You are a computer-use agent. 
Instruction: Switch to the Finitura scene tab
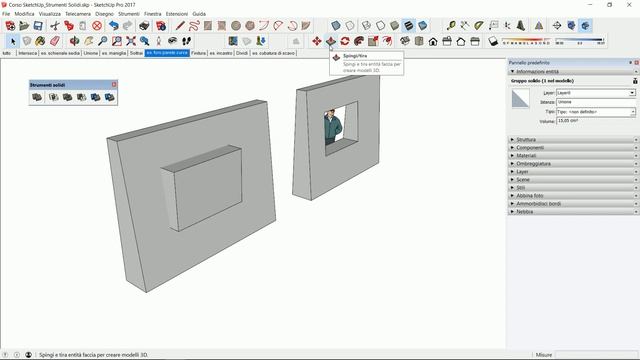[x=198, y=53]
